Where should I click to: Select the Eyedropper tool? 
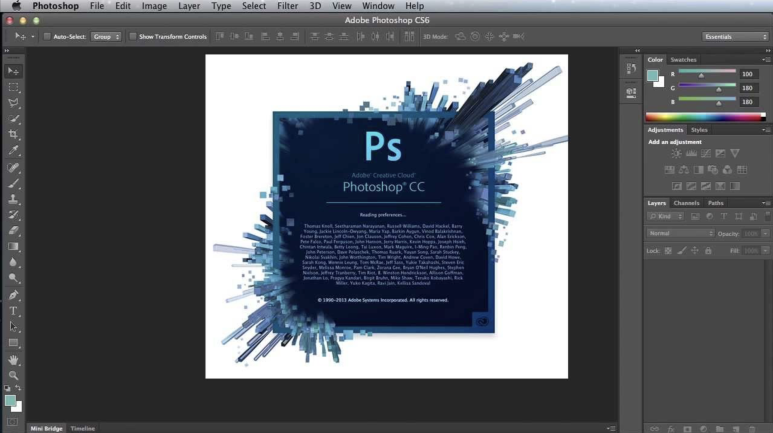click(x=13, y=150)
